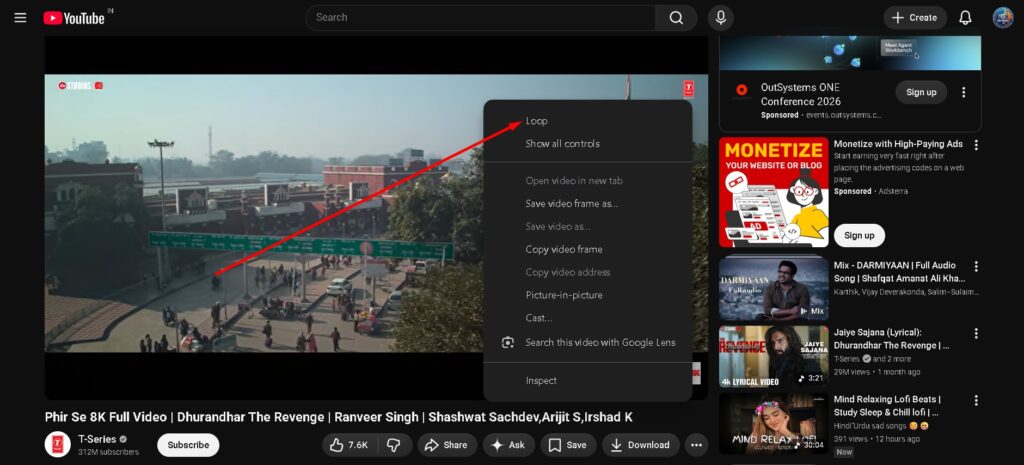Click '29M views' under Jaiye Sajana
The width and height of the screenshot is (1024, 465).
[852, 372]
